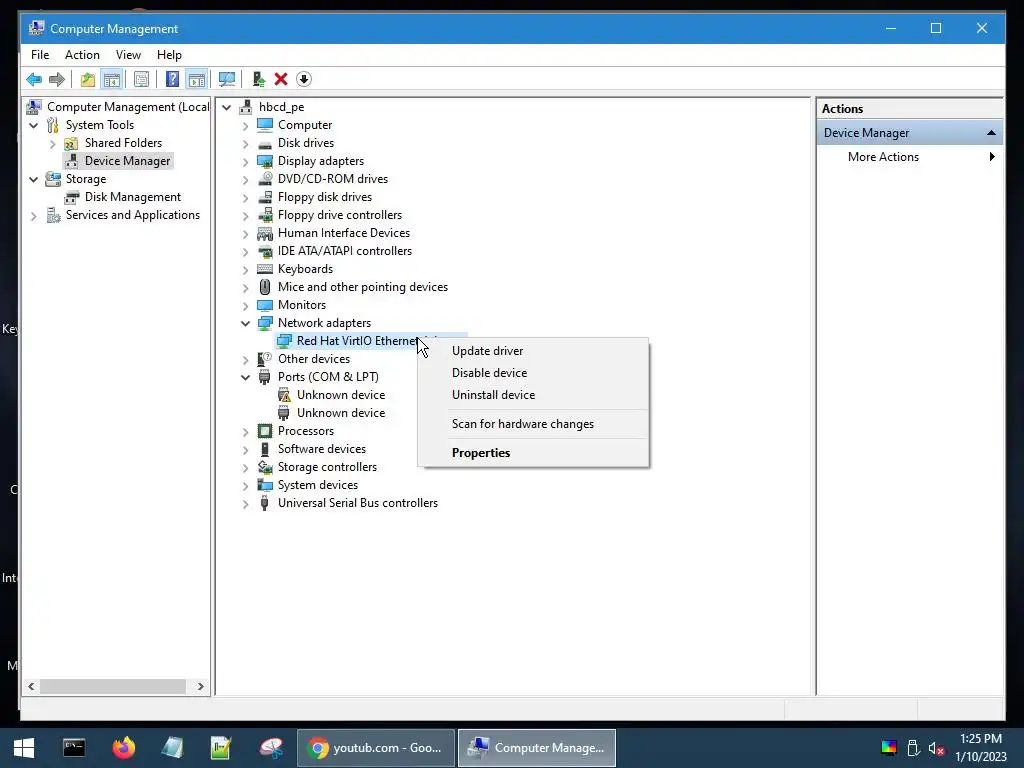Screen dimensions: 1024x768
Task: Select Disk Management in left tree
Action: 133,197
